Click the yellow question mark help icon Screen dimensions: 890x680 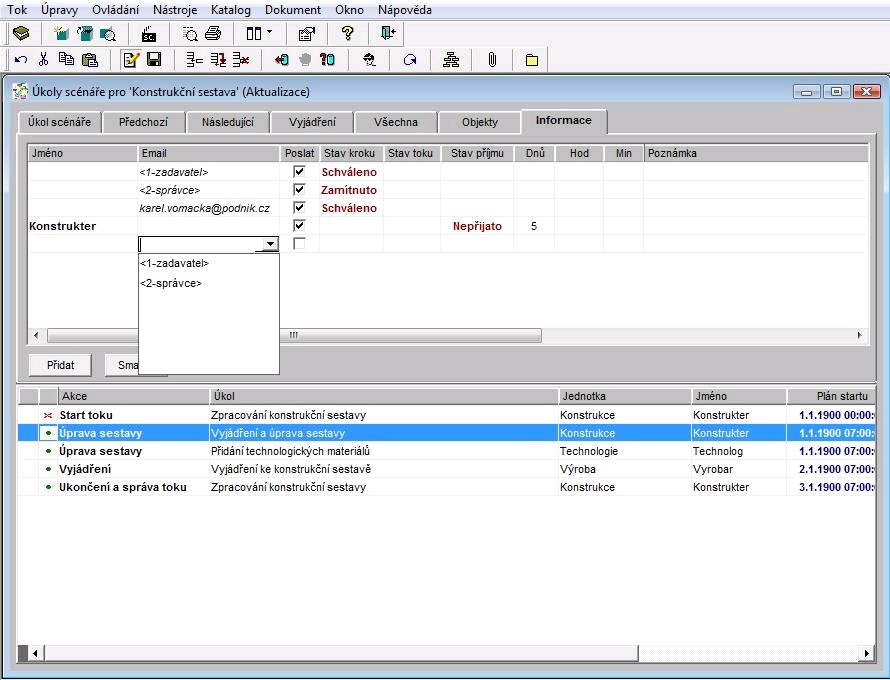pos(347,33)
